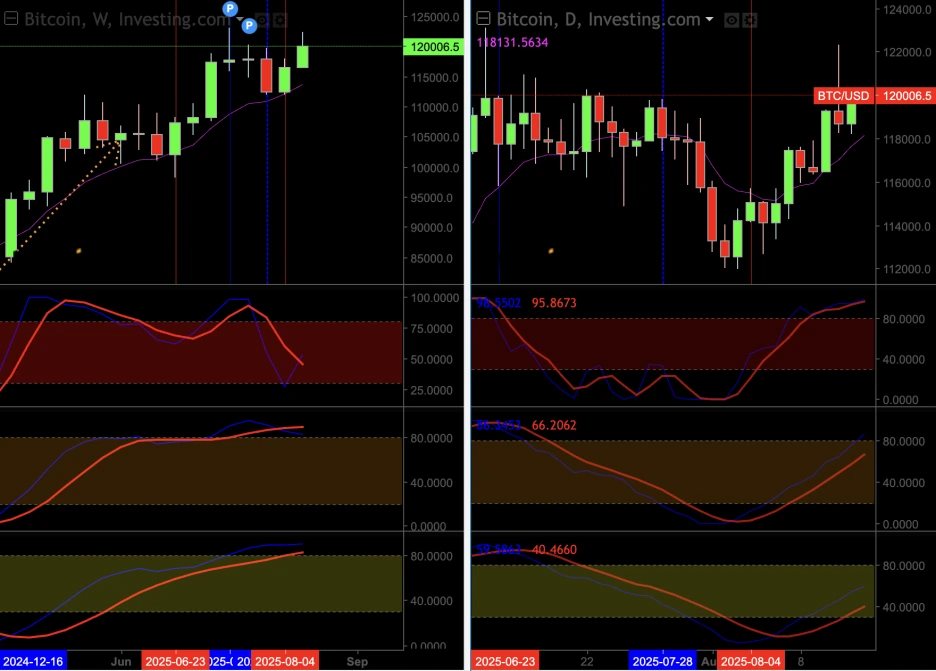Viewport: 936px width, 671px height.
Task: Select weekly chart 2025-08-04 red date marker
Action: (x=285, y=661)
